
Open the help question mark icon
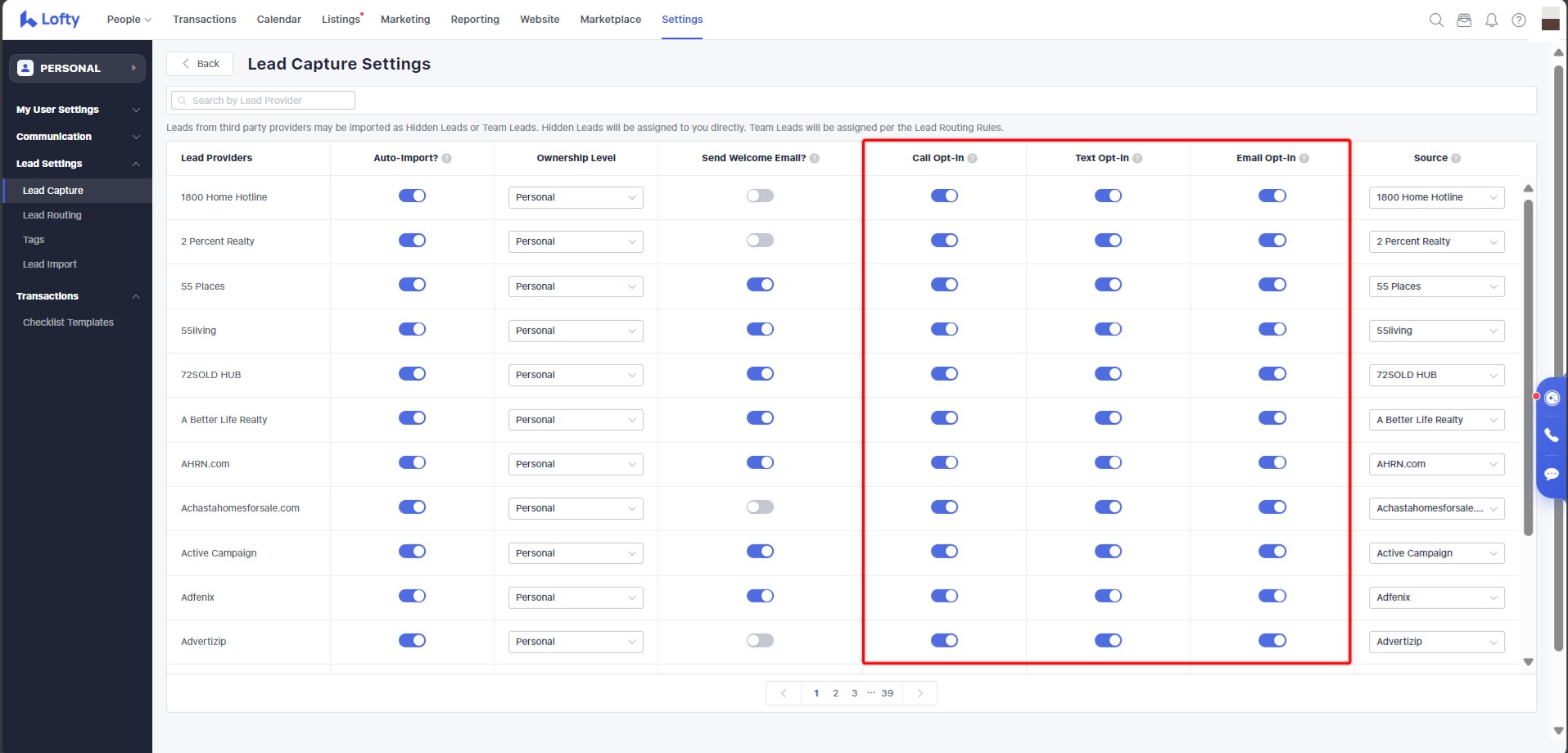(1519, 20)
